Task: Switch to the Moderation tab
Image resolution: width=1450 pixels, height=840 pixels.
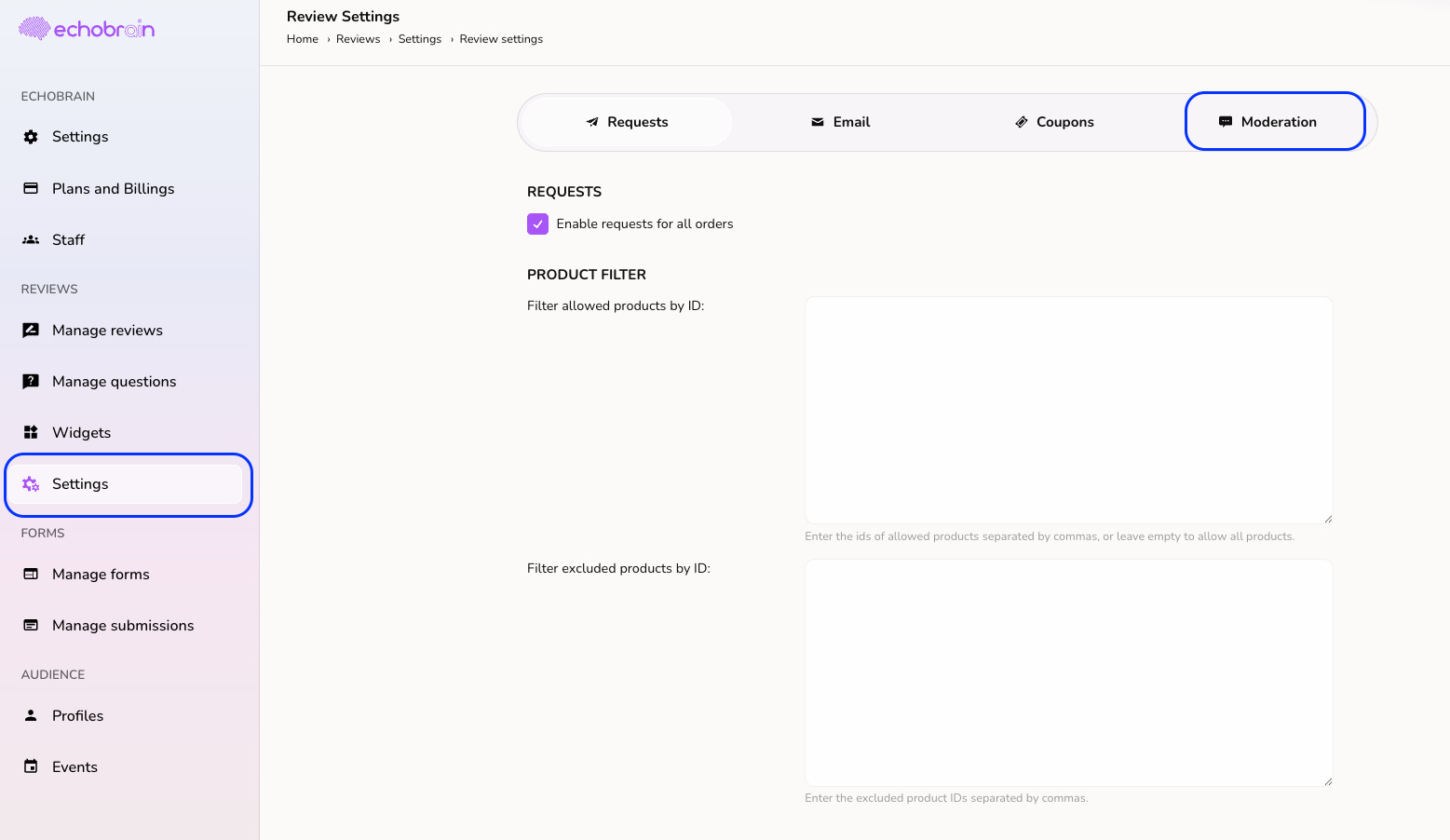Action: point(1274,122)
